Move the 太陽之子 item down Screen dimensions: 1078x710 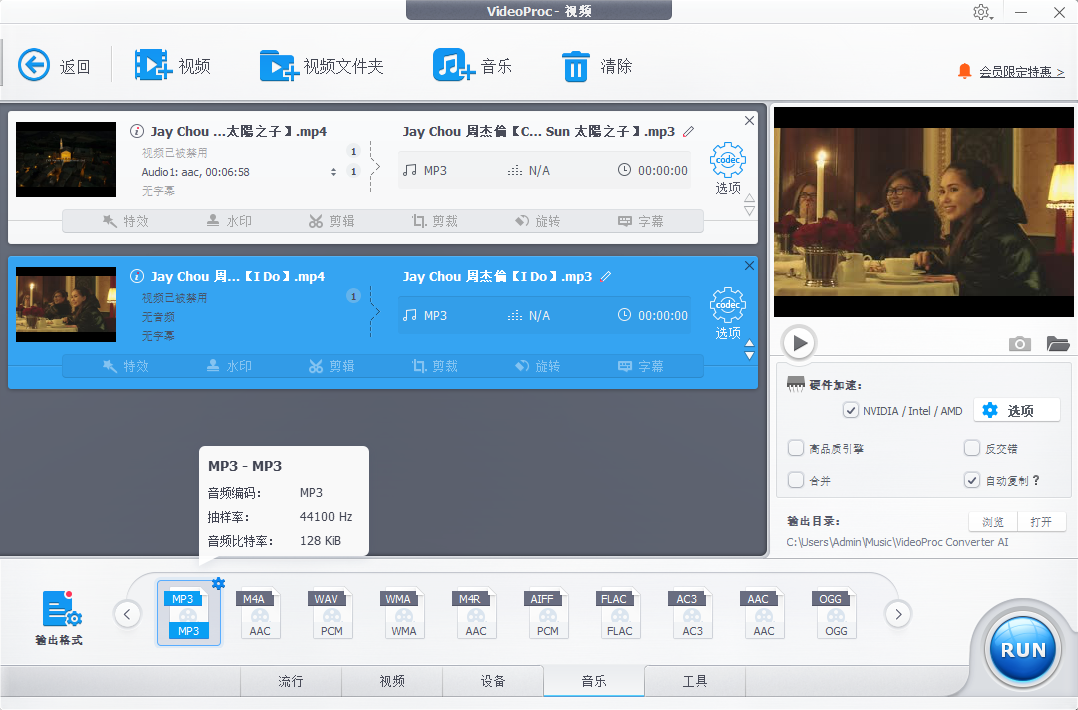click(749, 211)
